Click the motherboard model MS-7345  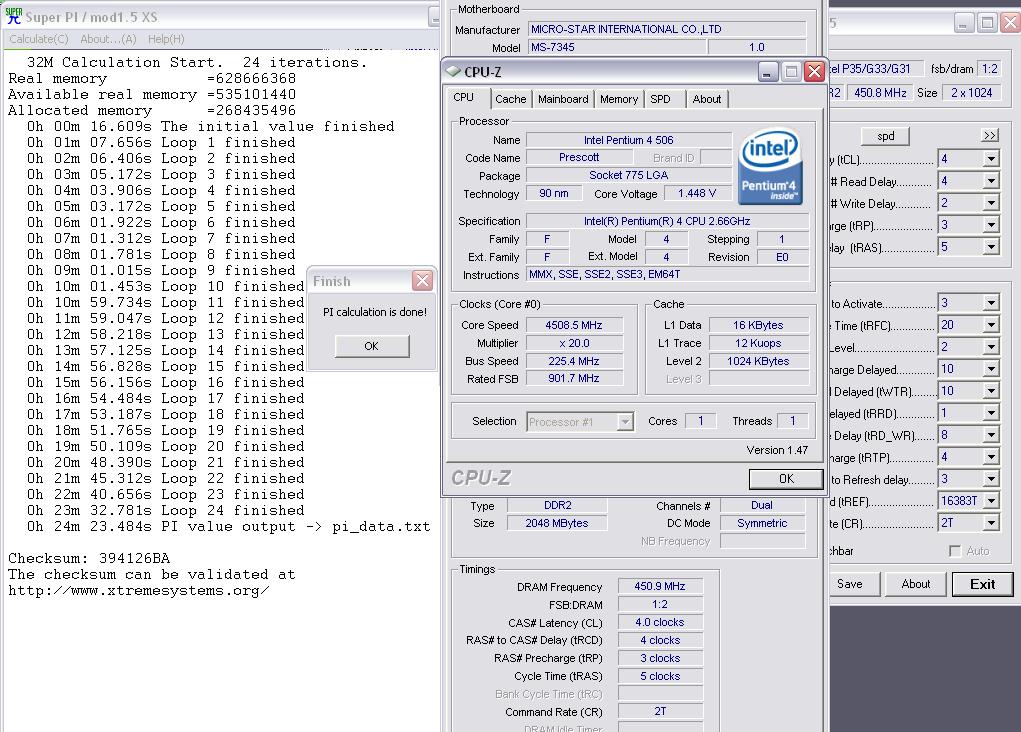pyautogui.click(x=617, y=47)
